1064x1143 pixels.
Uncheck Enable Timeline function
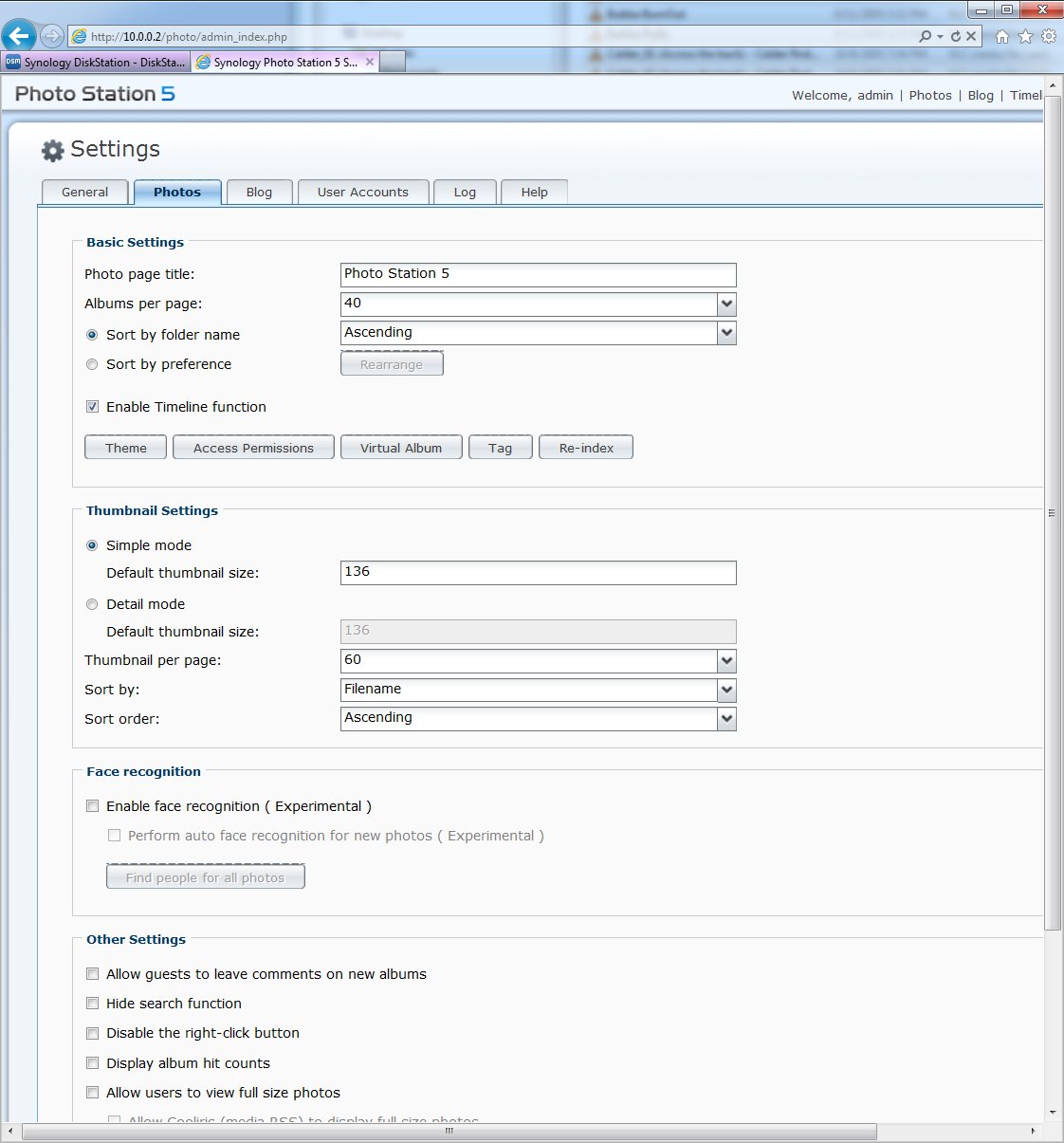(92, 407)
